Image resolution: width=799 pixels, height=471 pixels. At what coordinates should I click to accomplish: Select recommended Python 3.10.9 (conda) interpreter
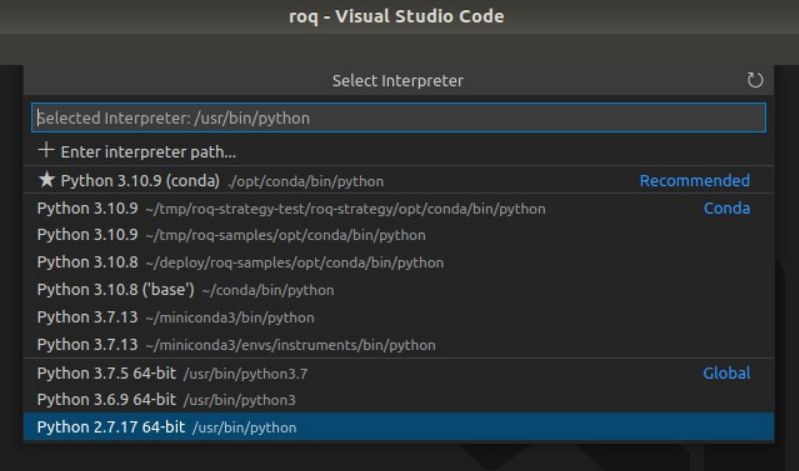click(398, 180)
